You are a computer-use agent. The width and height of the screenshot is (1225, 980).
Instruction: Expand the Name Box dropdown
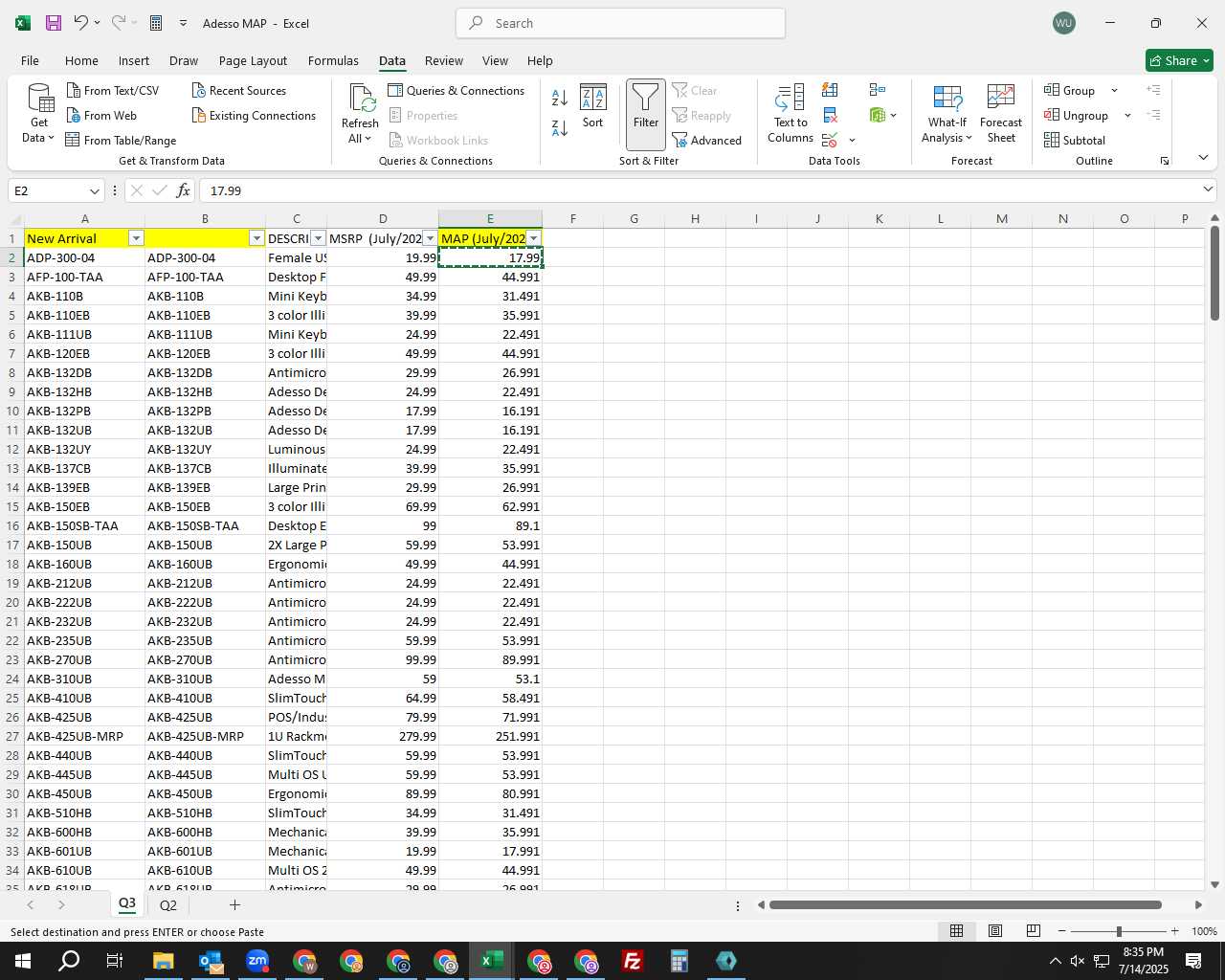[94, 190]
